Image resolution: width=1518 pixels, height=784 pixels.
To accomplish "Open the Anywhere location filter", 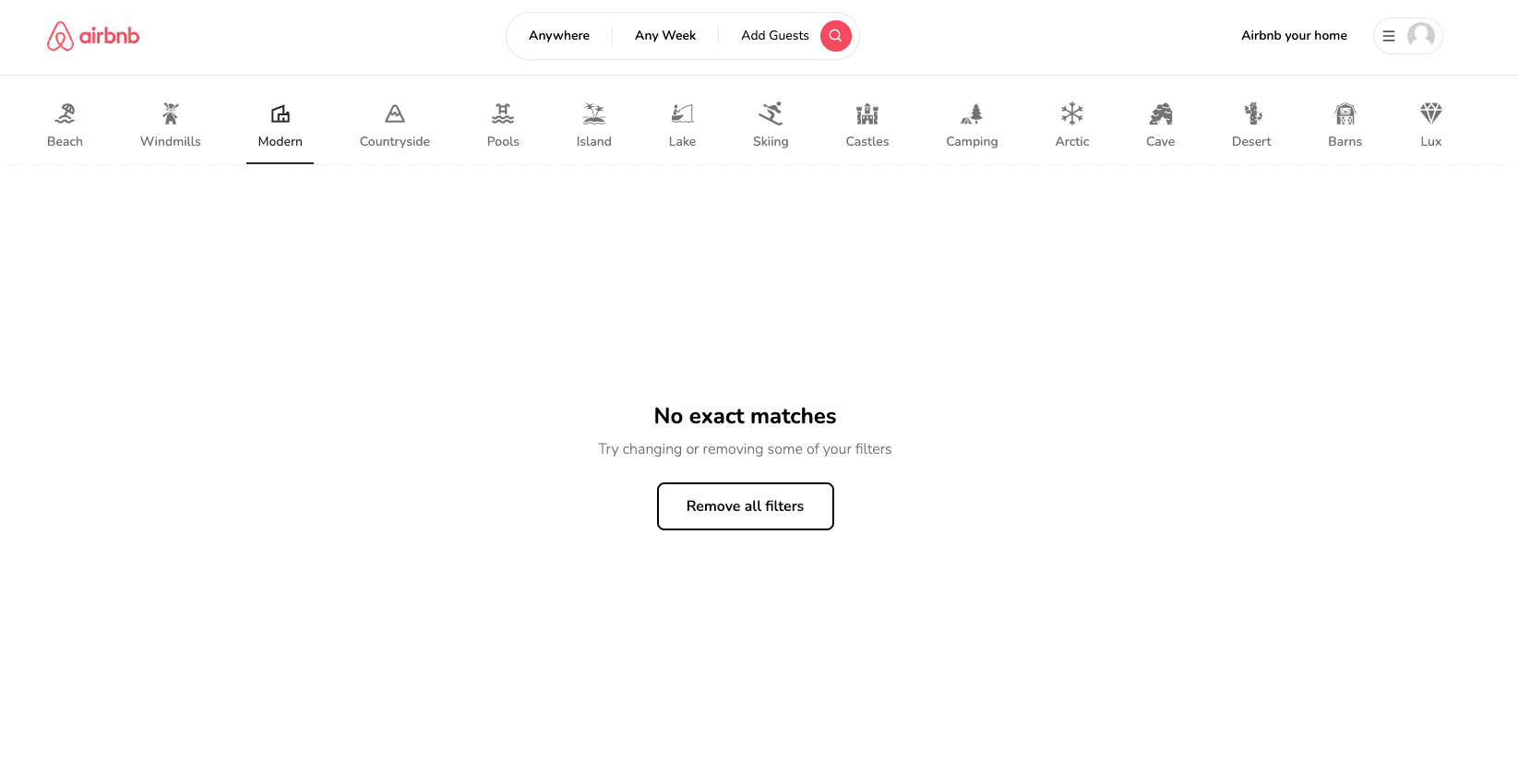I will 559,36.
